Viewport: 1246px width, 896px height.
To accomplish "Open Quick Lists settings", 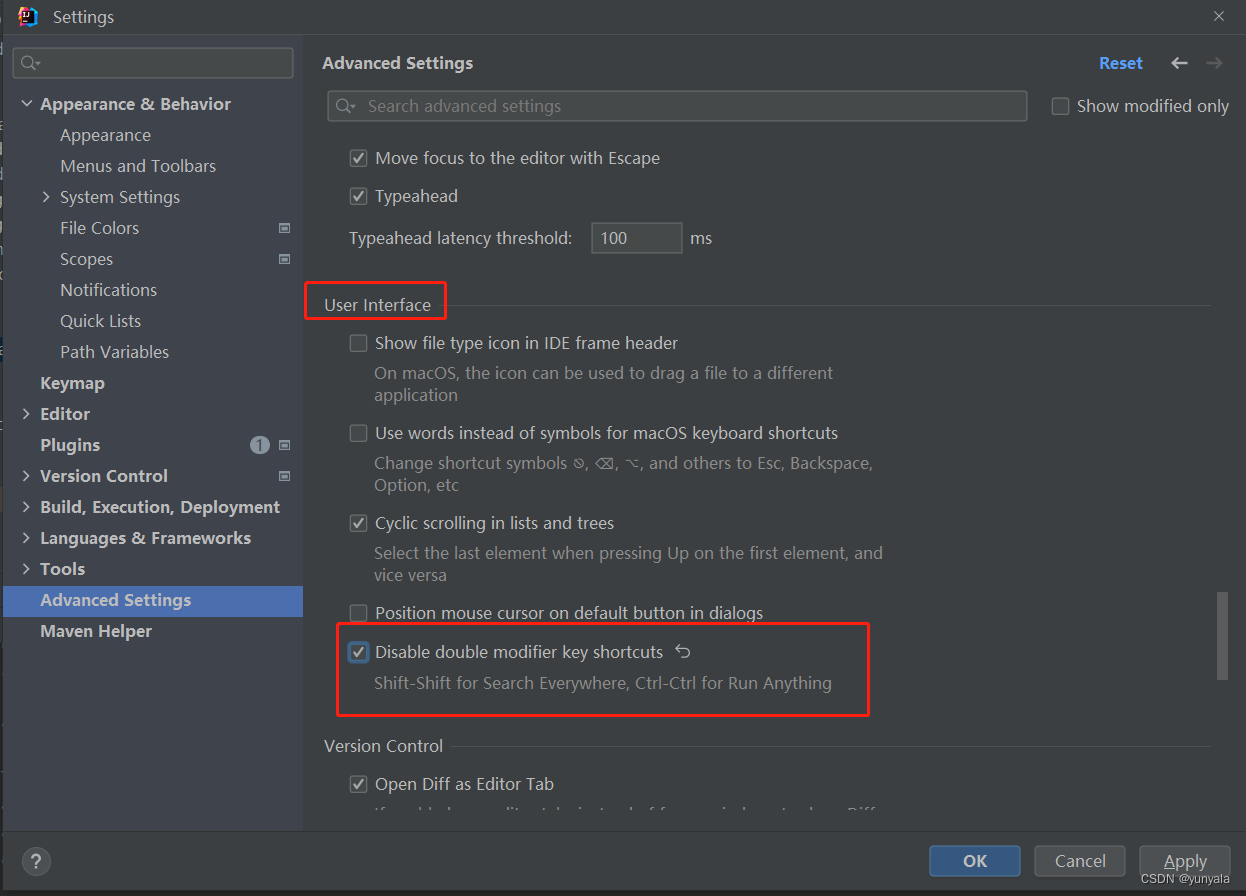I will [x=100, y=321].
